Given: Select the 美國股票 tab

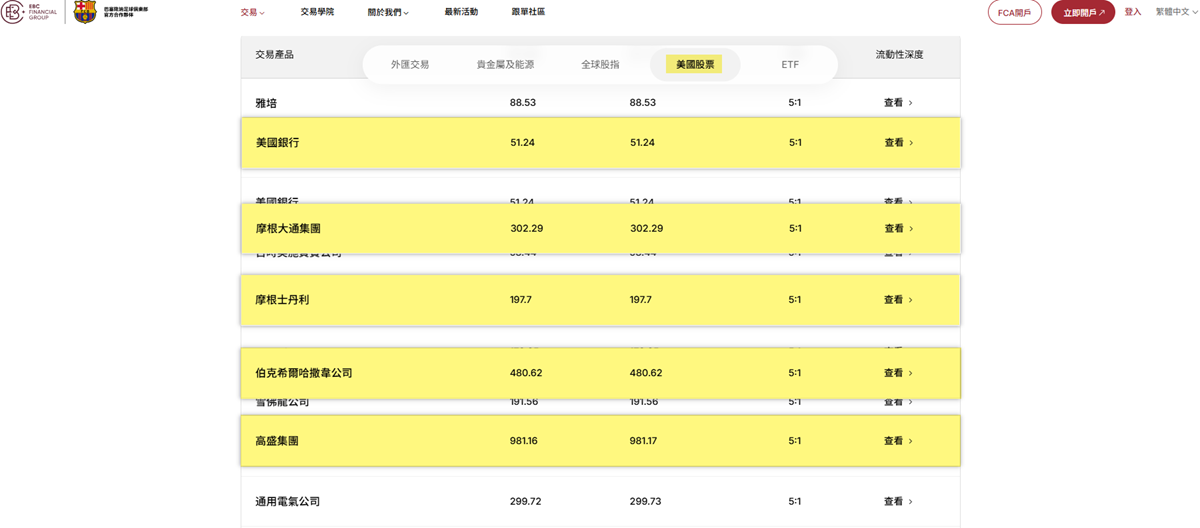Looking at the screenshot, I should click(x=695, y=64).
